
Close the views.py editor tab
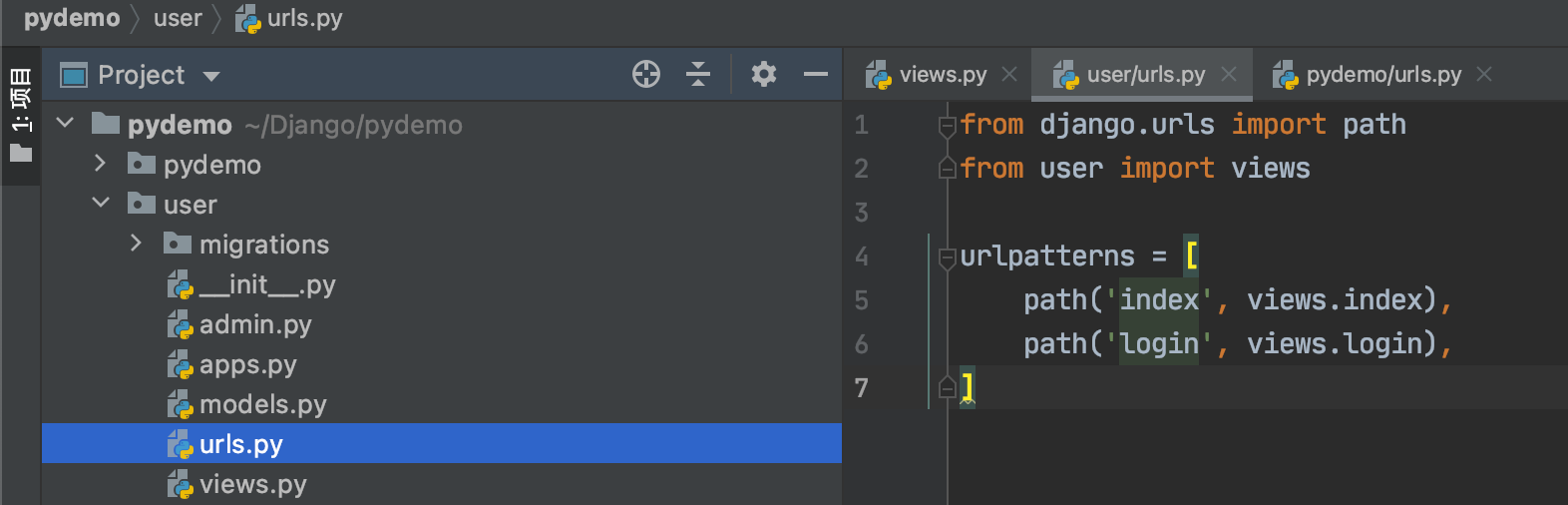(1009, 74)
